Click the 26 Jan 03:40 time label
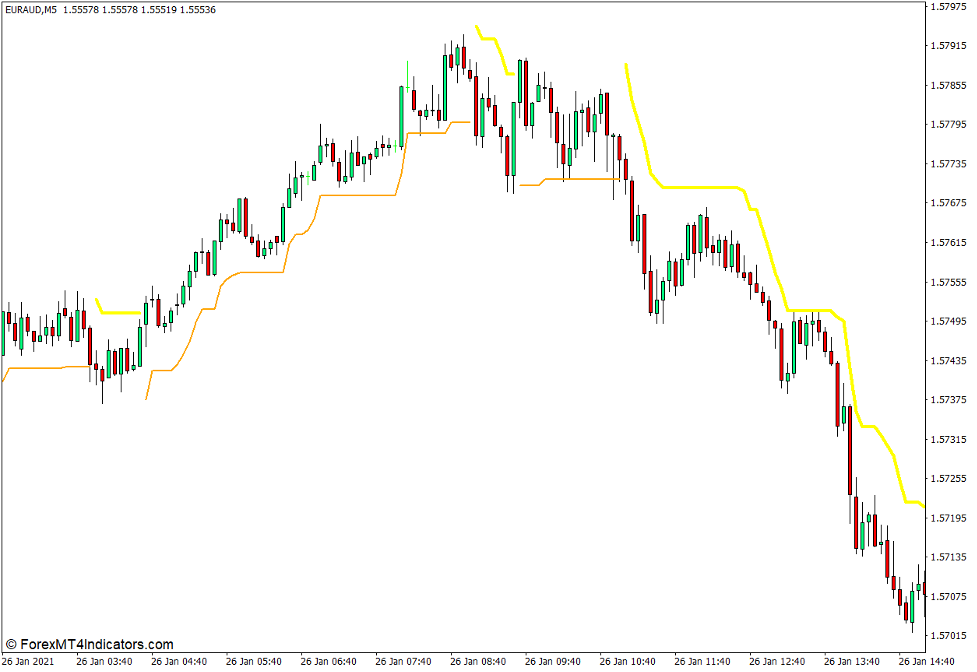 tap(105, 660)
